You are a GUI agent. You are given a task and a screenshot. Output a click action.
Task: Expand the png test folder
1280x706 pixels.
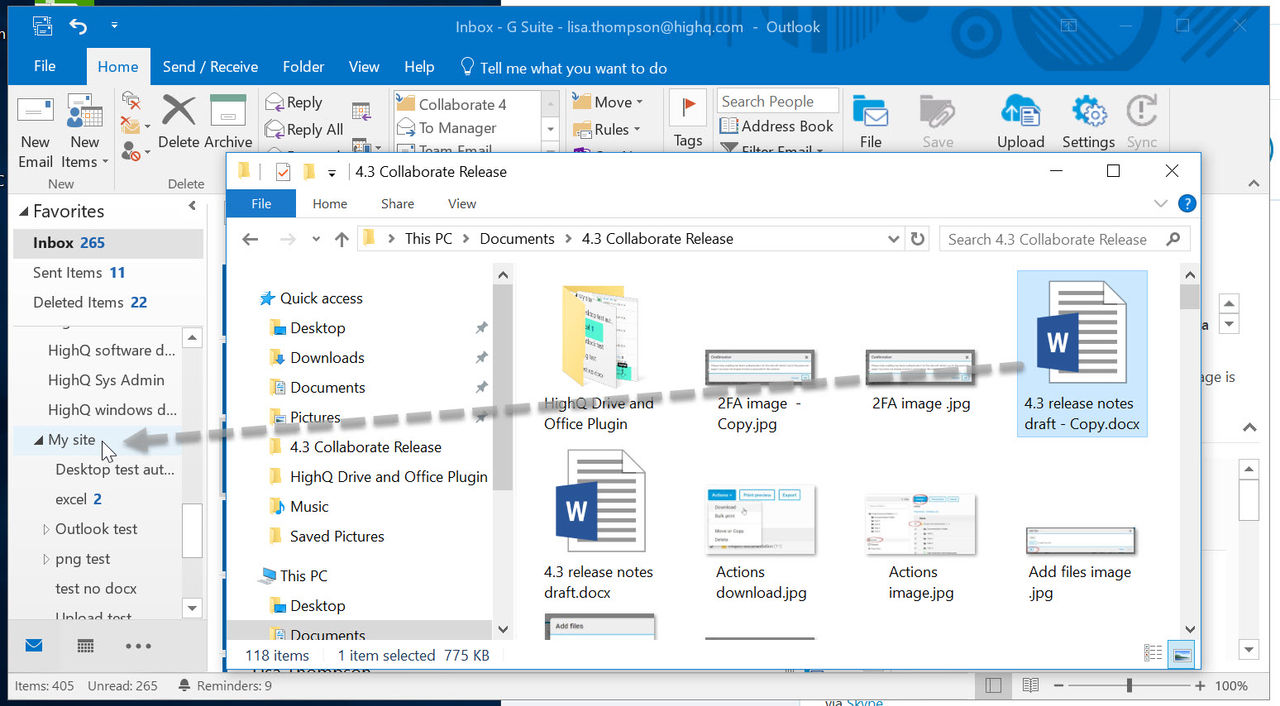click(46, 559)
